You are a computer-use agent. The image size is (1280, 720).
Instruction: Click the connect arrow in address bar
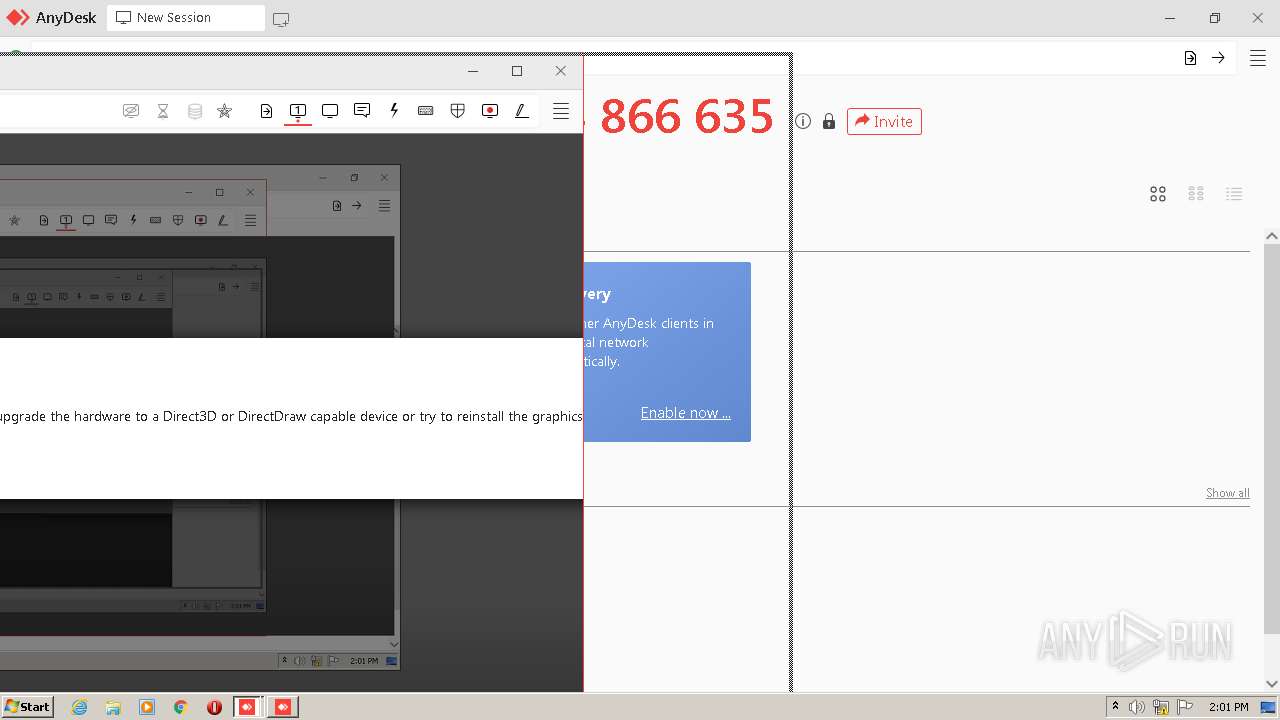click(1218, 58)
